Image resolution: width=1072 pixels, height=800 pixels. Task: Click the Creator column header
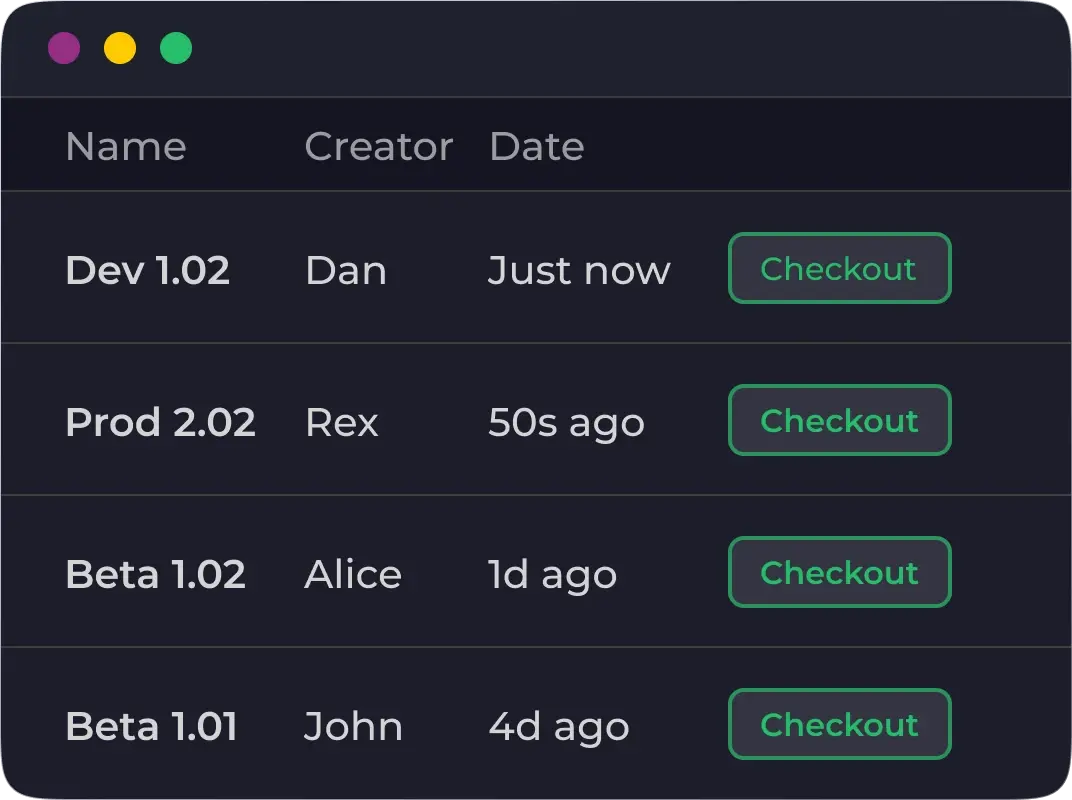pos(378,146)
